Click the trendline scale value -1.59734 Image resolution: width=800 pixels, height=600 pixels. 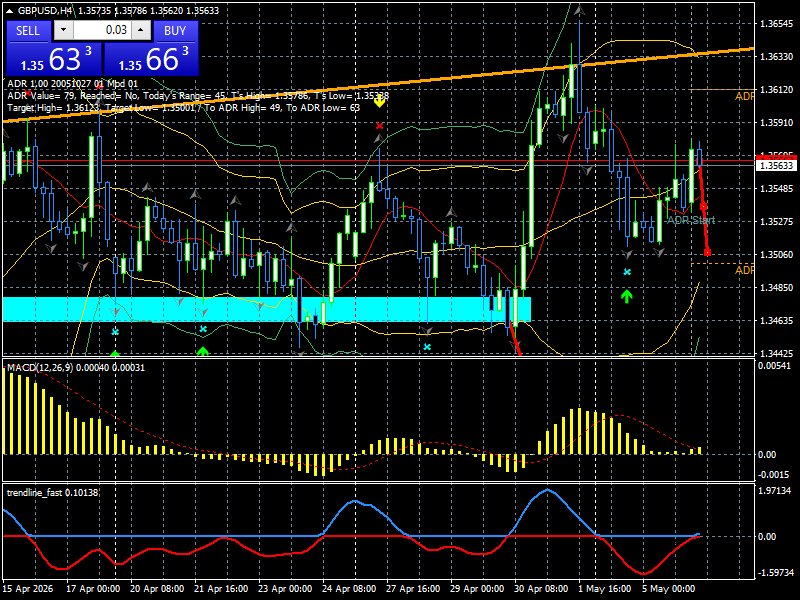point(774,572)
